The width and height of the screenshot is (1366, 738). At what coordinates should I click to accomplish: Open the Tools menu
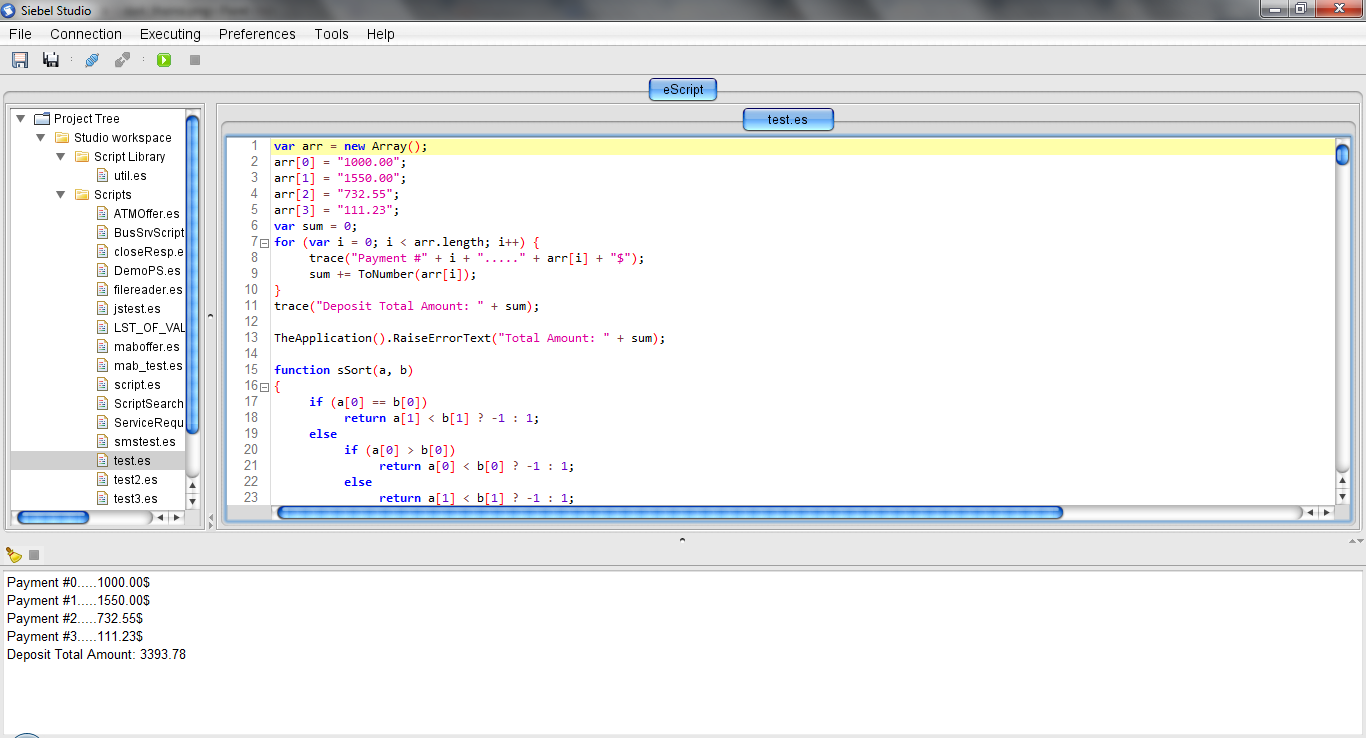331,34
